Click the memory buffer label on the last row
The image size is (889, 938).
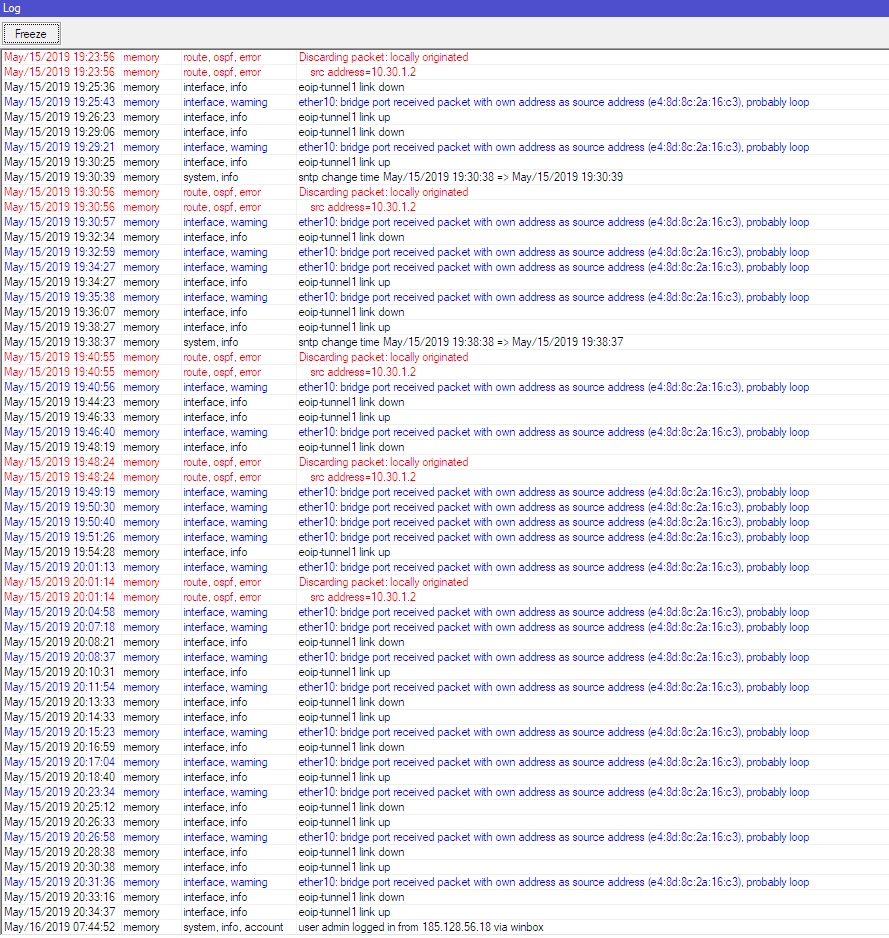click(x=141, y=927)
